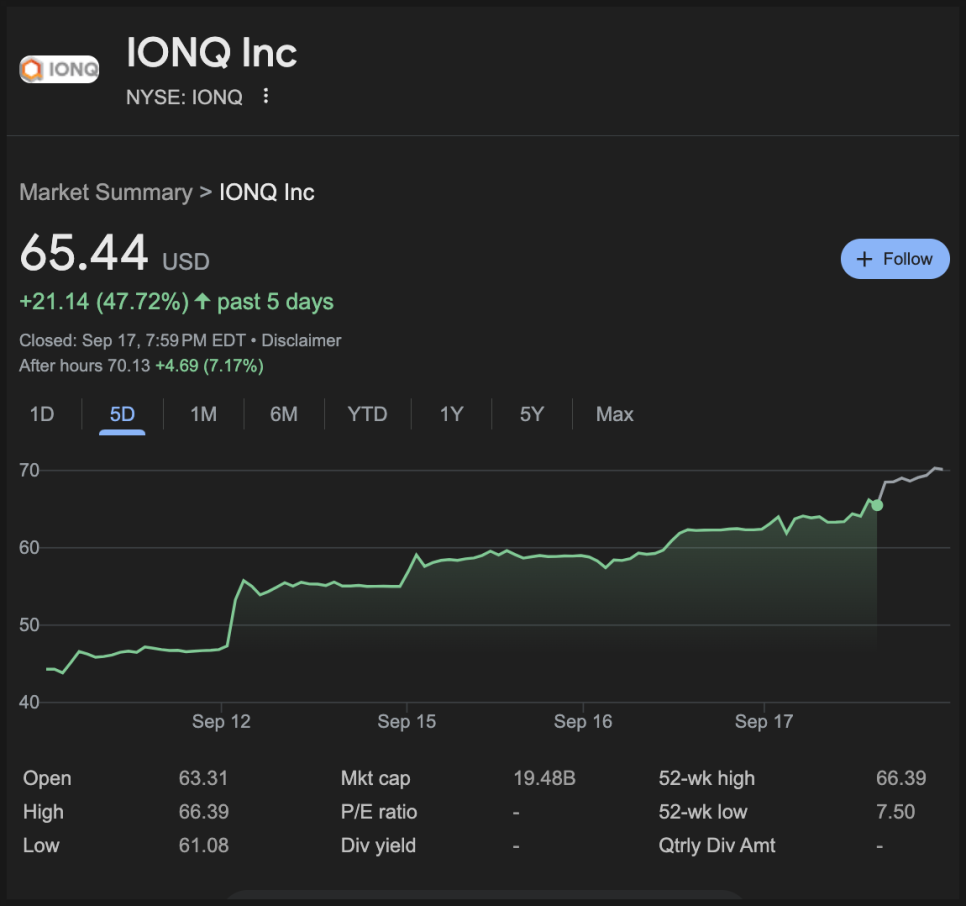
Task: Open the Disclaimer link
Action: coord(301,341)
